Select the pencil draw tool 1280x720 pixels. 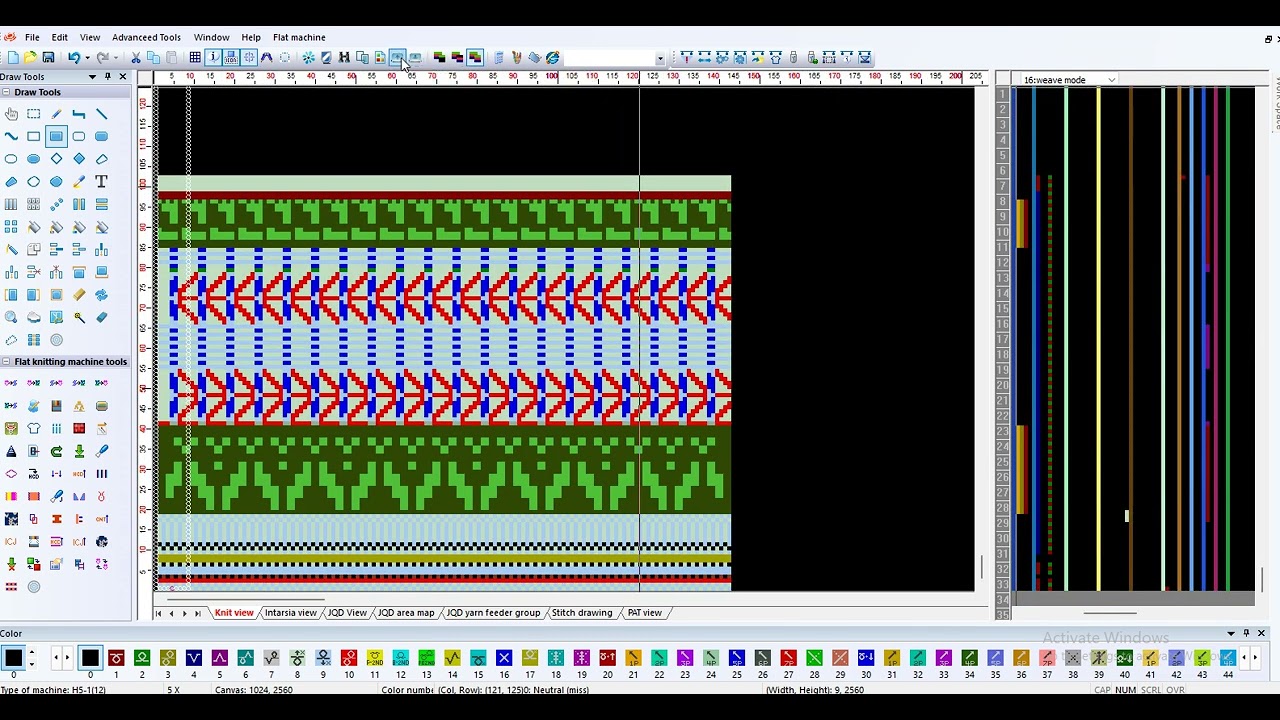tap(56, 114)
